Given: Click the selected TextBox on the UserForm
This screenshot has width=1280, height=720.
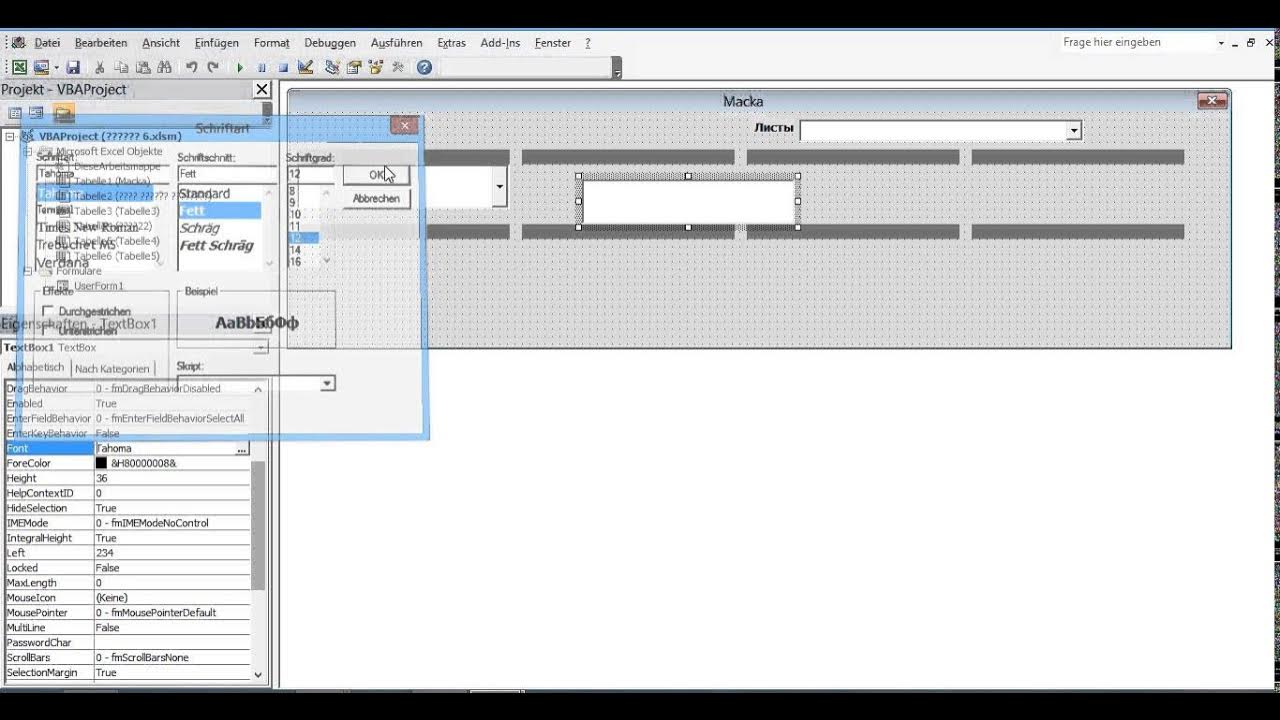Looking at the screenshot, I should 688,202.
